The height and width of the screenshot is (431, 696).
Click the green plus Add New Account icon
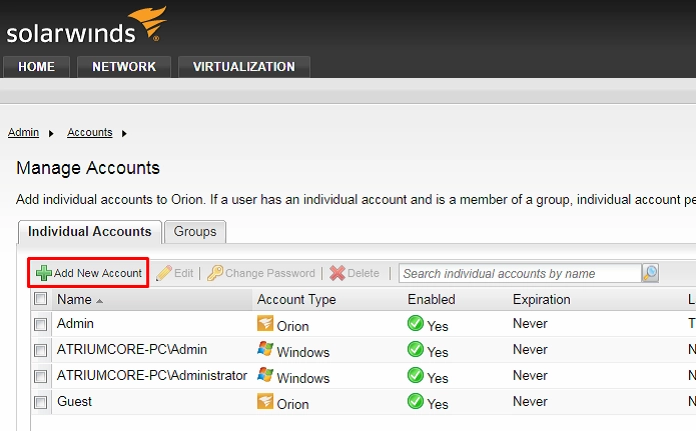pos(44,273)
